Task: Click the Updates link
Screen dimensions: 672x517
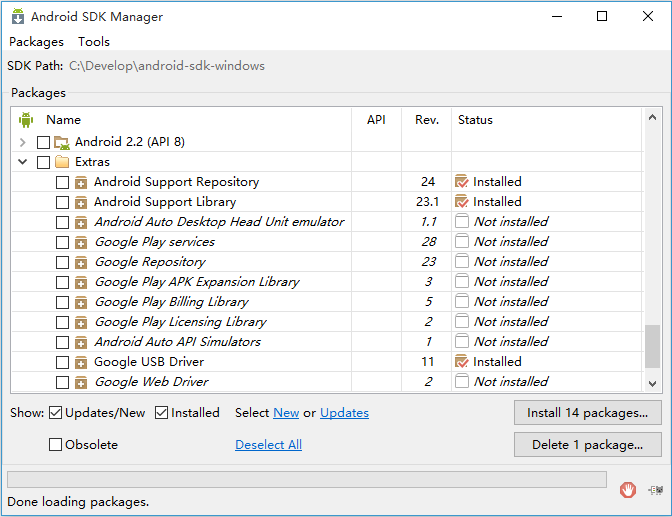Action: (x=345, y=413)
